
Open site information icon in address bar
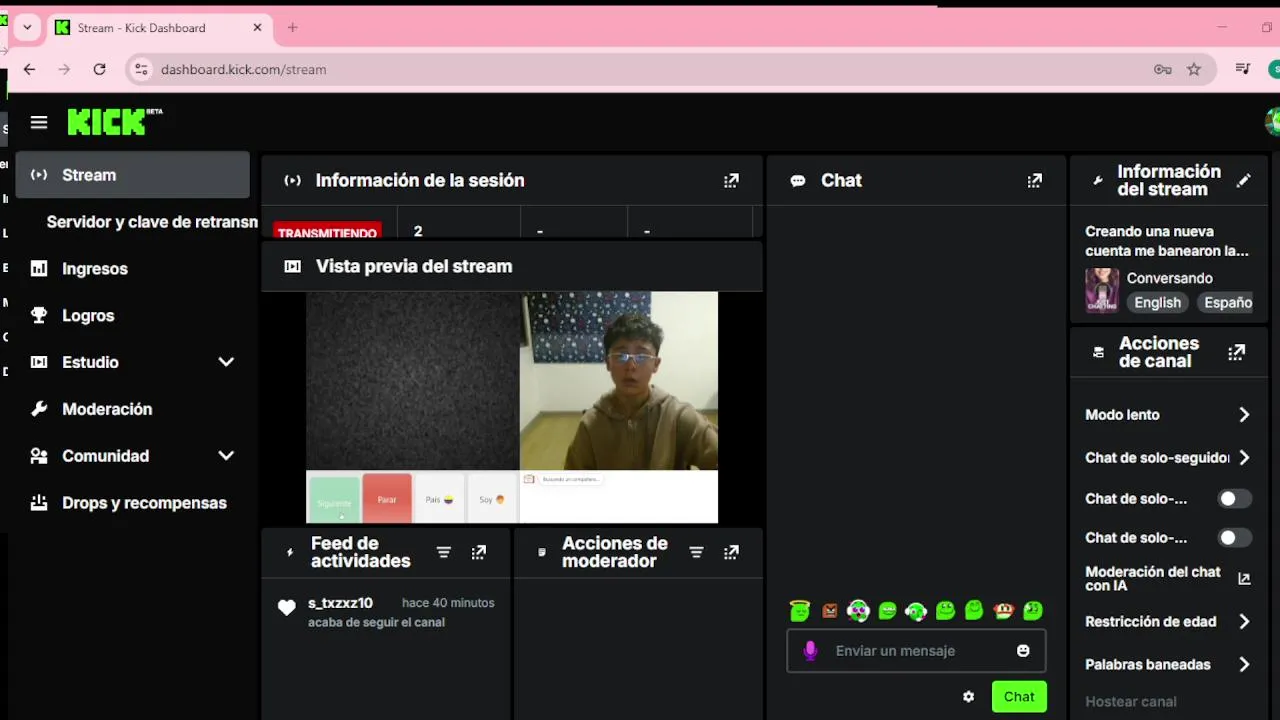pos(141,69)
